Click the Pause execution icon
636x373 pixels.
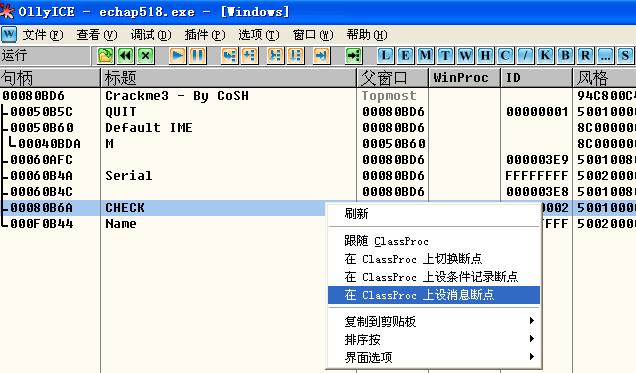coord(198,56)
